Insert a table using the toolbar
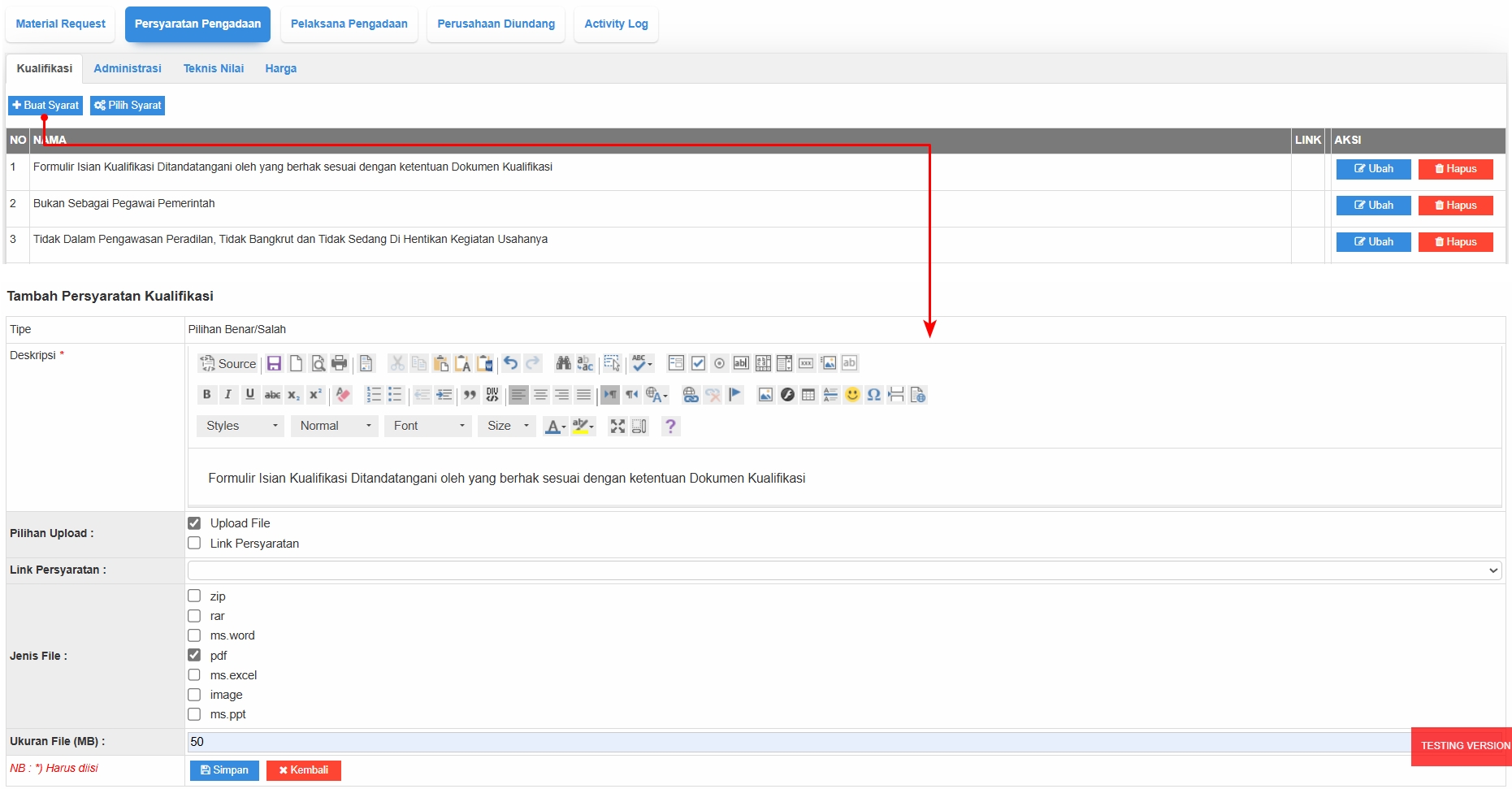Image resolution: width=1512 pixels, height=789 pixels. tap(808, 395)
